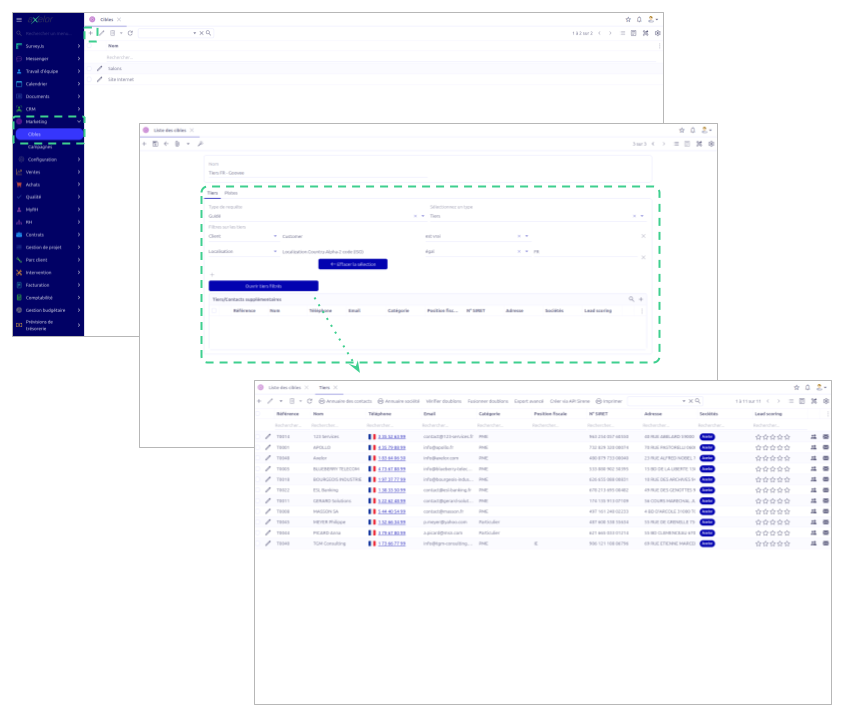This screenshot has height=717, width=844.
Task: Click the search magnifier in Tiers toolbar
Action: coord(698,401)
